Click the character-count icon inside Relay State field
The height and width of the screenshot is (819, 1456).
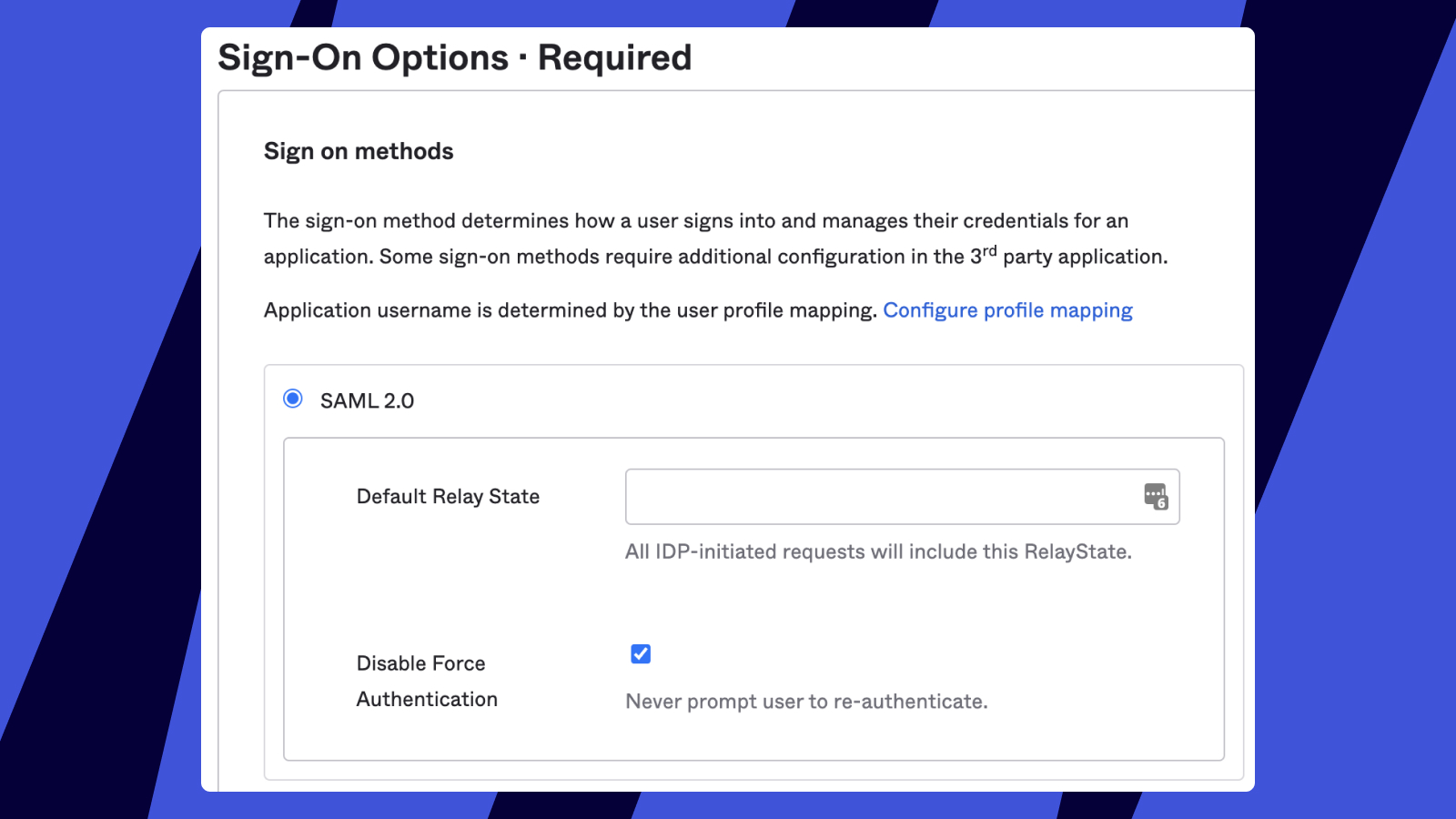(x=1155, y=496)
